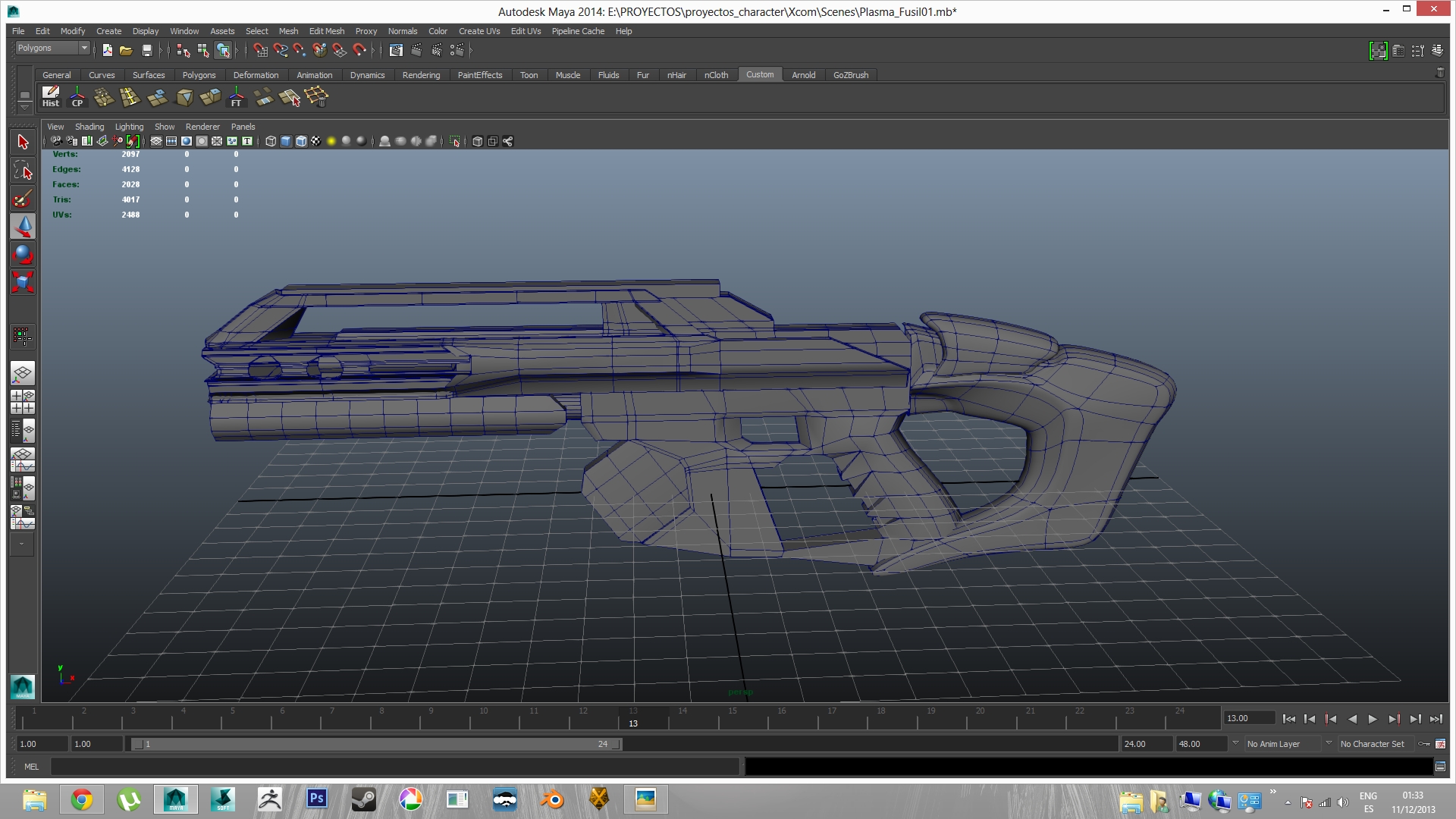Open the Render Settings clapperboard icon
Image resolution: width=1456 pixels, height=819 pixels.
point(457,50)
